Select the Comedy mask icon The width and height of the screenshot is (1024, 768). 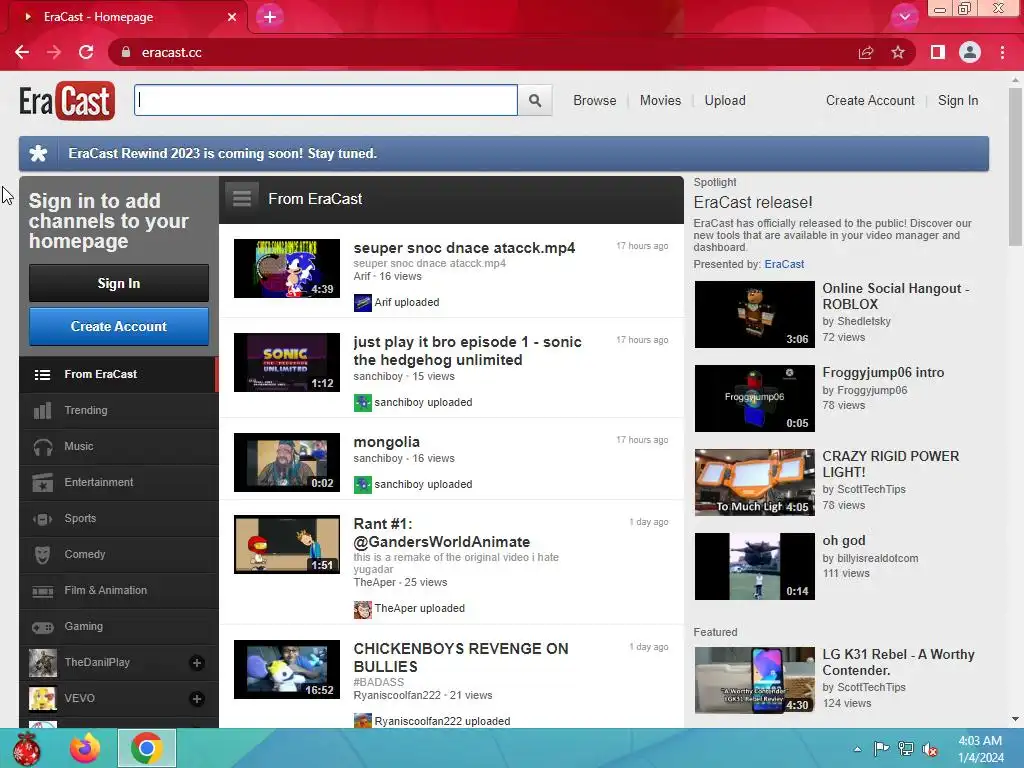click(42, 554)
